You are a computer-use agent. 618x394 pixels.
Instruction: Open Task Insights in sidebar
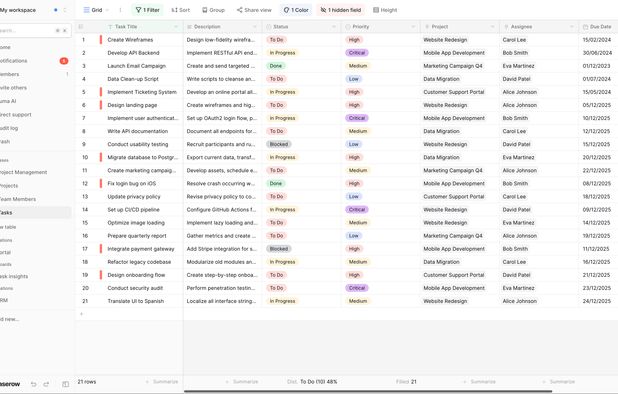point(35,276)
